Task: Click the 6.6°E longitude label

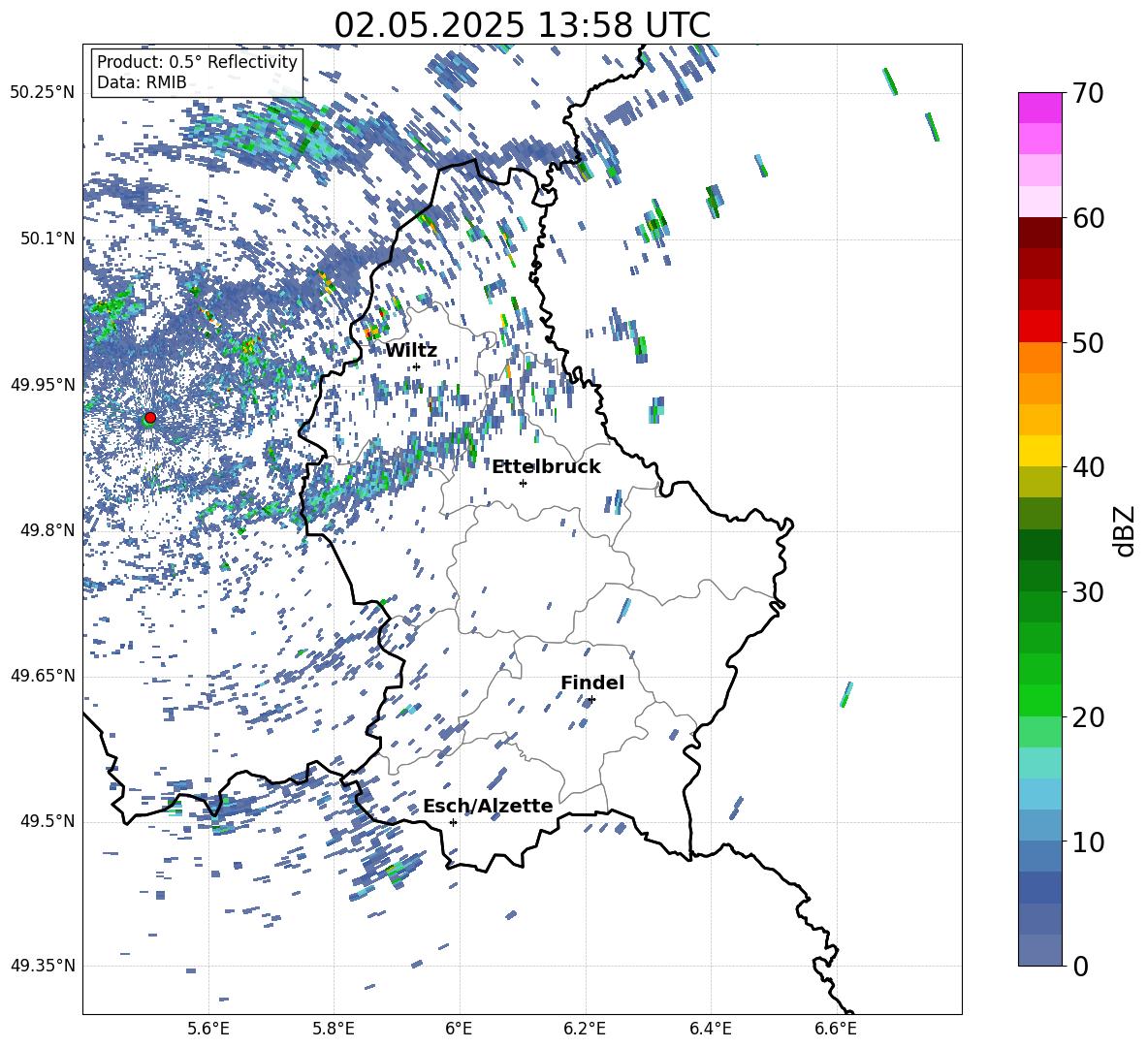Action: pyautogui.click(x=836, y=1029)
